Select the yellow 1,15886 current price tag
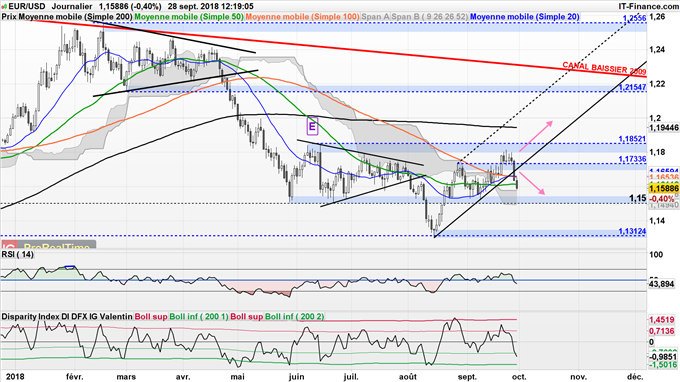Screen dimensions: 680x382 coord(664,189)
